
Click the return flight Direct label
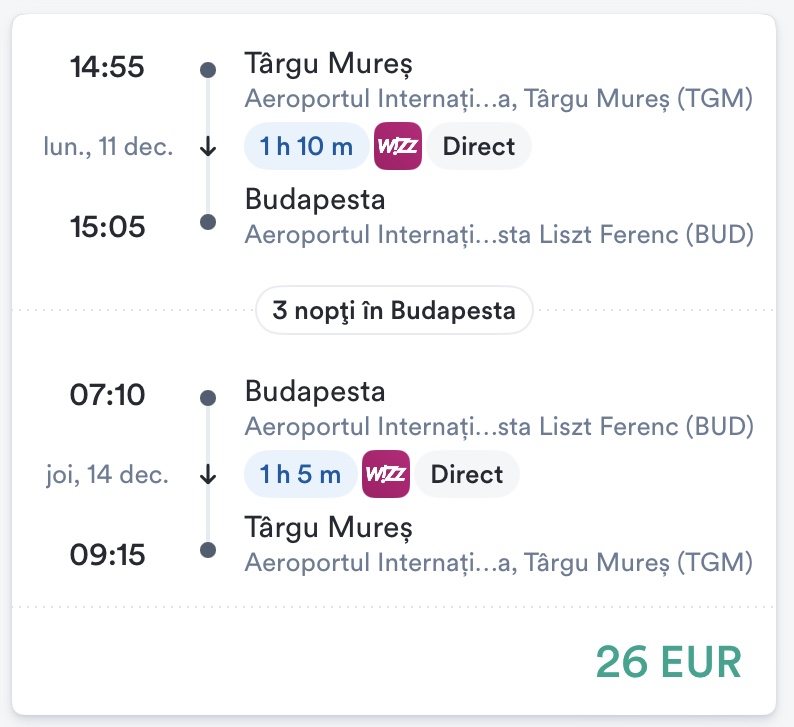click(467, 475)
